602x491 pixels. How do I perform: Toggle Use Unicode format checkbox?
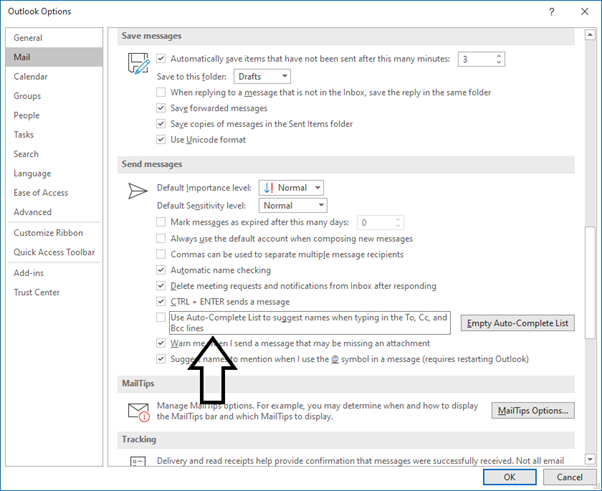point(161,139)
